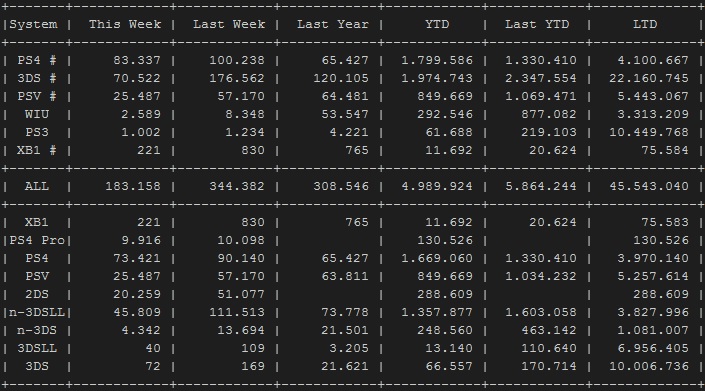Click PS4 Pro This Week value 9.916
The height and width of the screenshot is (391, 705).
click(141, 240)
